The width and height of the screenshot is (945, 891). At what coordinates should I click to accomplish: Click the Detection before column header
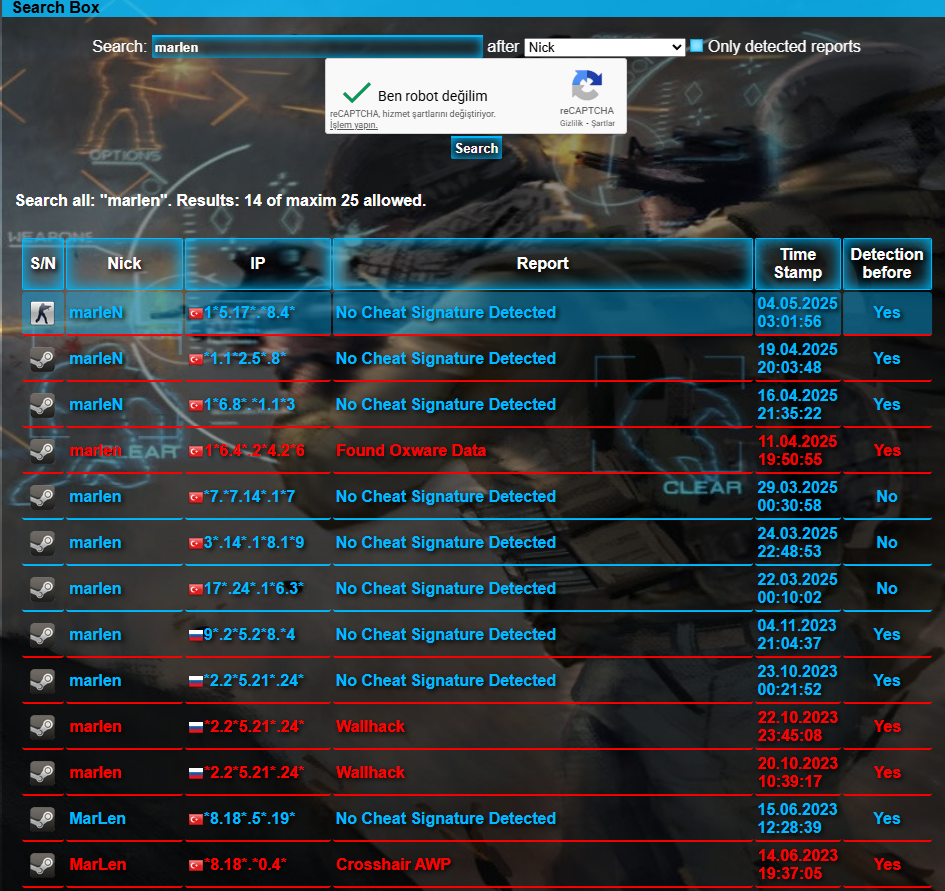pos(887,263)
